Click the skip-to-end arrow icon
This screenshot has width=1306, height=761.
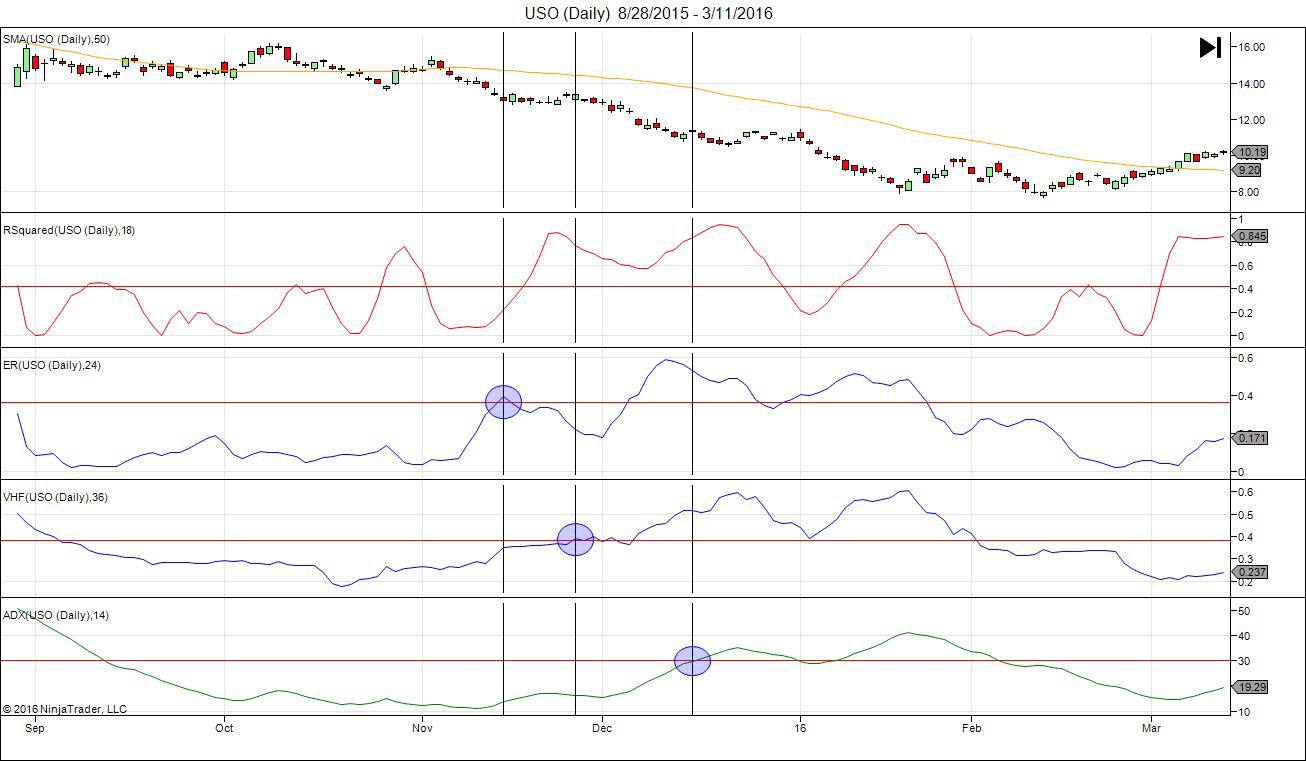[1210, 47]
